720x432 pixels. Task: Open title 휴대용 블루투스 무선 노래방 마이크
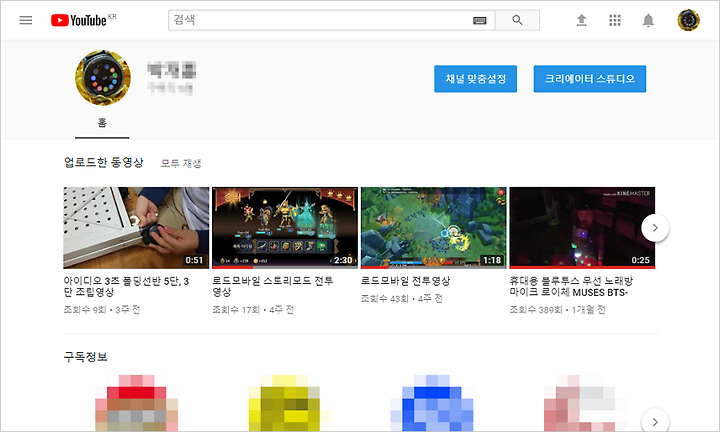pyautogui.click(x=571, y=286)
